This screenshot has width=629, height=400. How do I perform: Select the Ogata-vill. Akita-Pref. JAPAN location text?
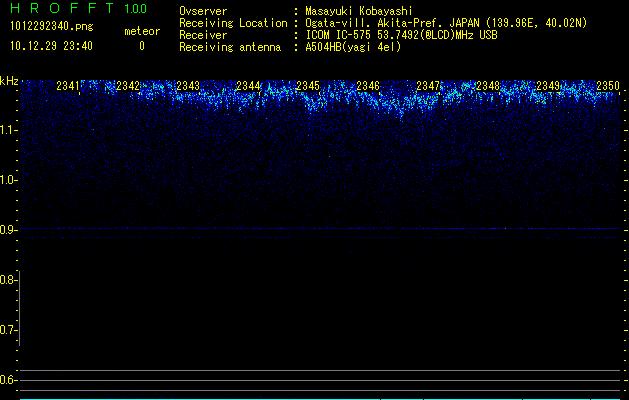click(446, 23)
